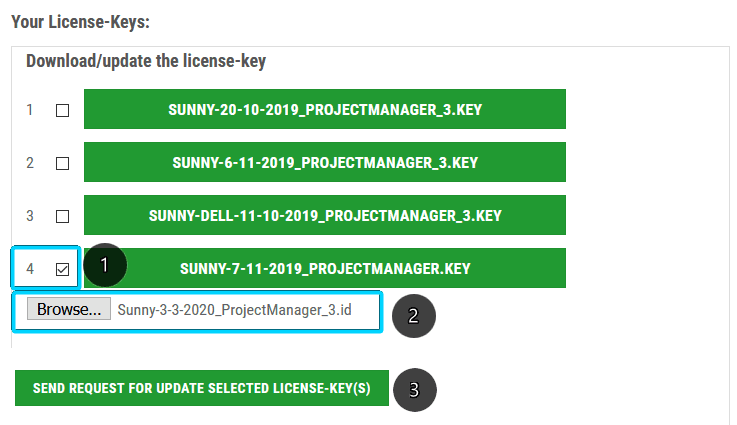
Task: Click the step 2 circle badge
Action: (413, 316)
